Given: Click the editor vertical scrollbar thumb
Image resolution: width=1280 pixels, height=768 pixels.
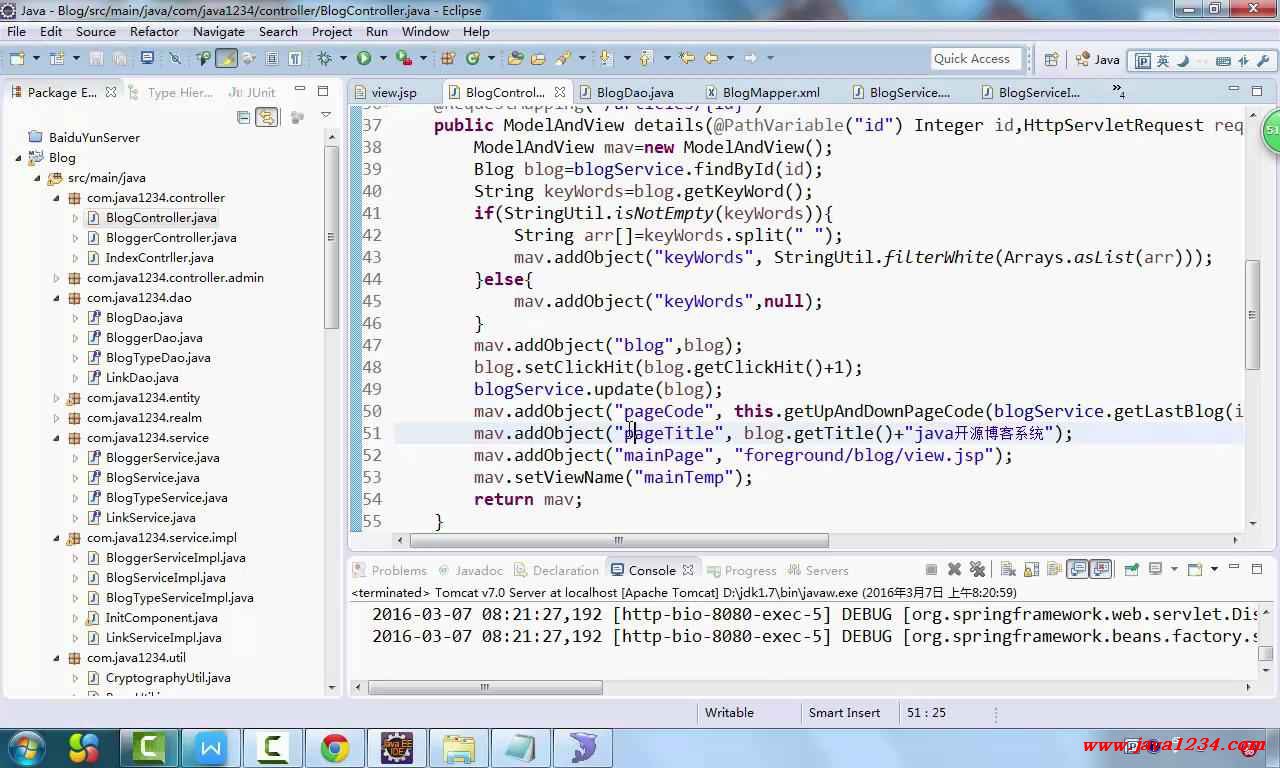Looking at the screenshot, I should tap(1253, 314).
